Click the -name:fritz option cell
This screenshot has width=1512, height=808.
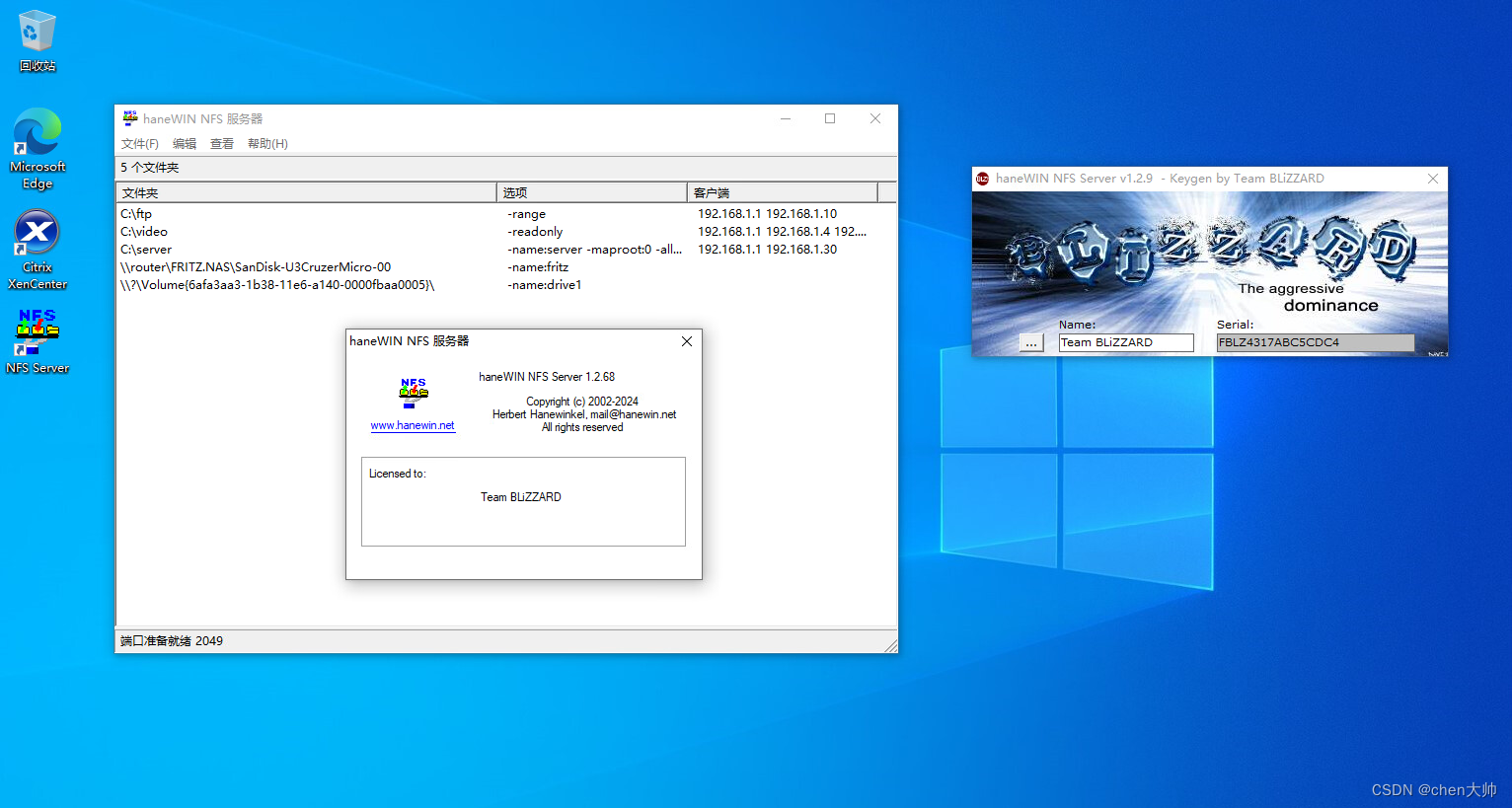tap(538, 267)
